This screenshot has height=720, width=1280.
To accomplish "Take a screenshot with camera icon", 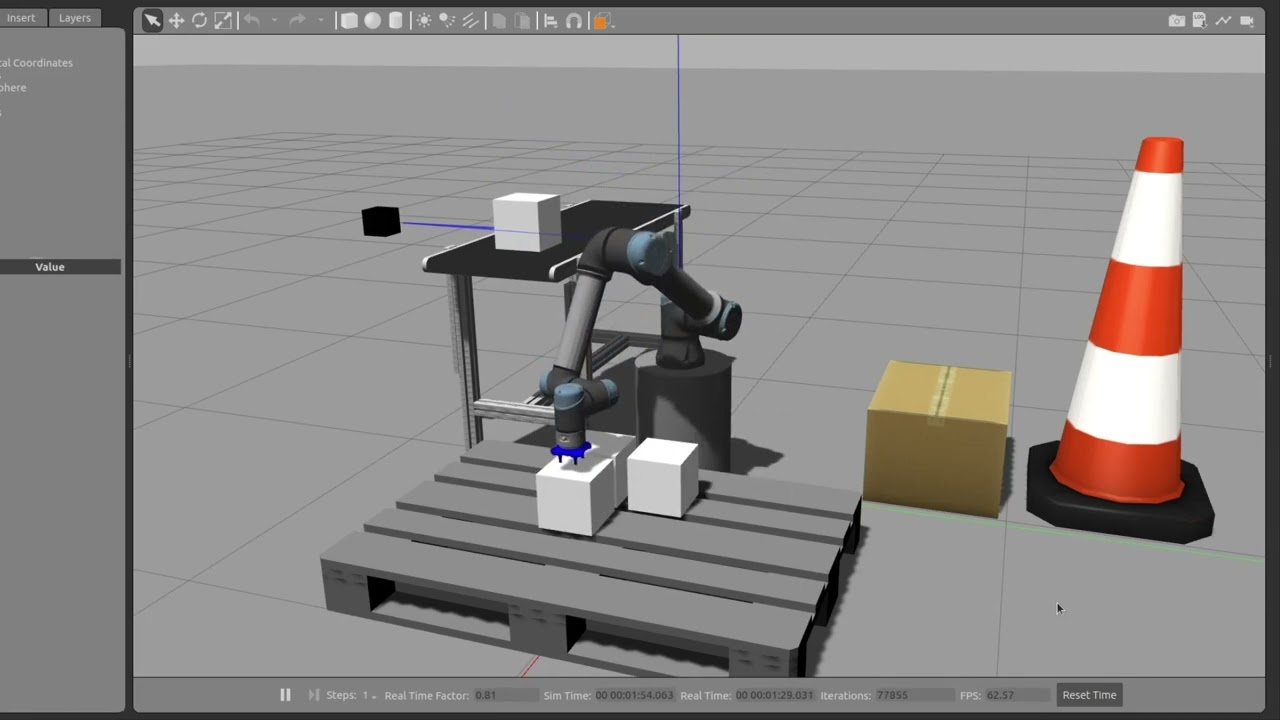I will [x=1177, y=20].
